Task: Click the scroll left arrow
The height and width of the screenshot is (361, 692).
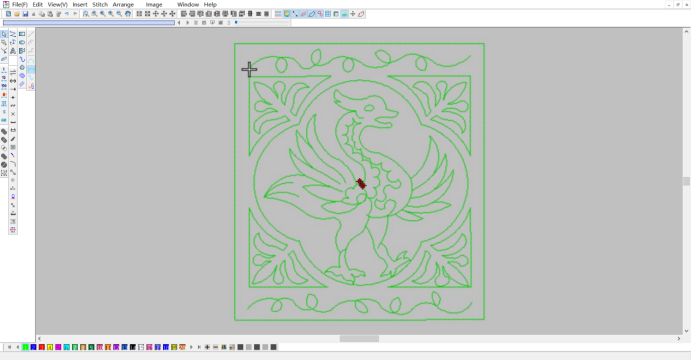Action: (39, 338)
